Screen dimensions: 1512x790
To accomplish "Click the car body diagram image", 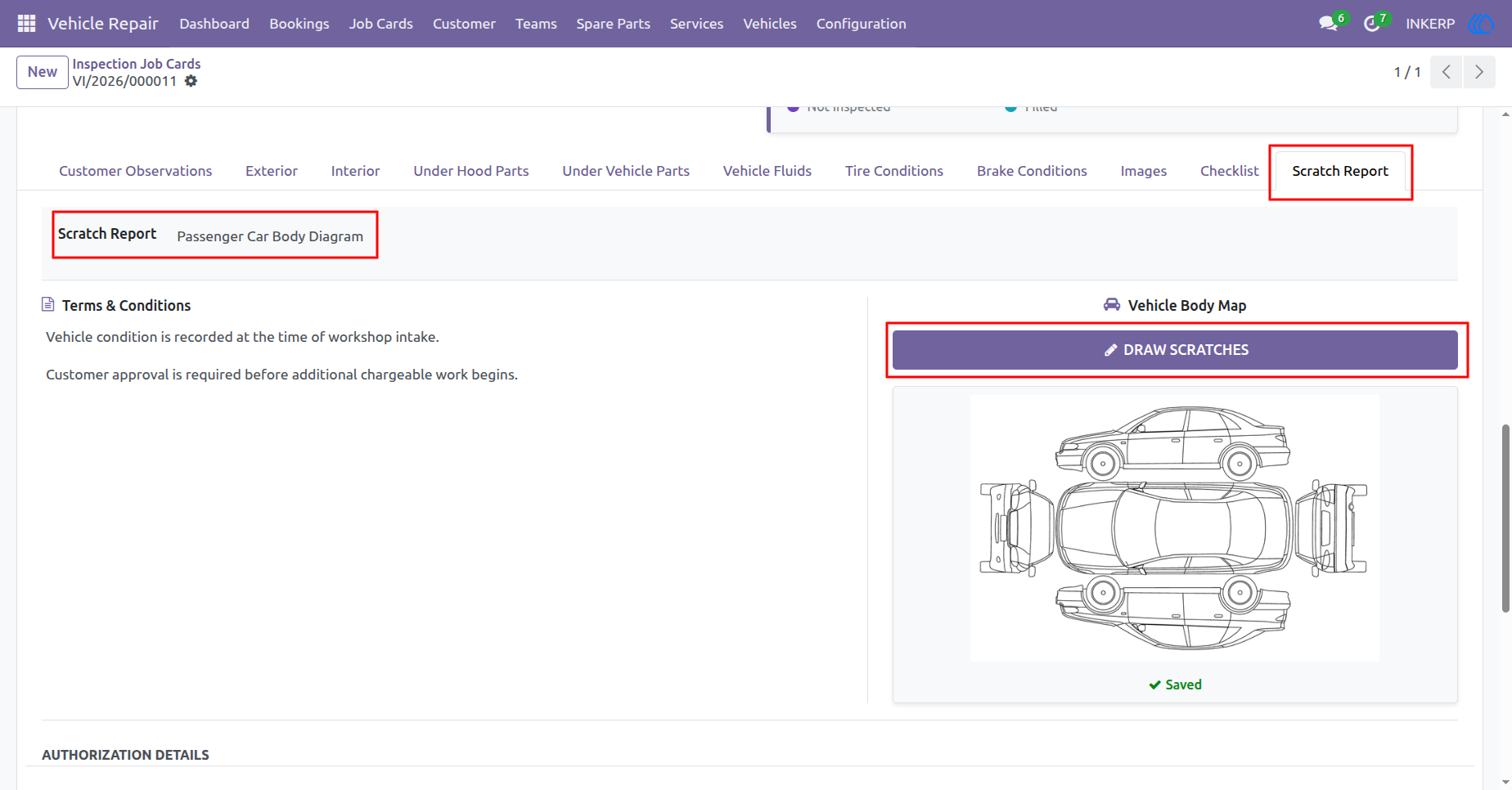I will 1174,528.
